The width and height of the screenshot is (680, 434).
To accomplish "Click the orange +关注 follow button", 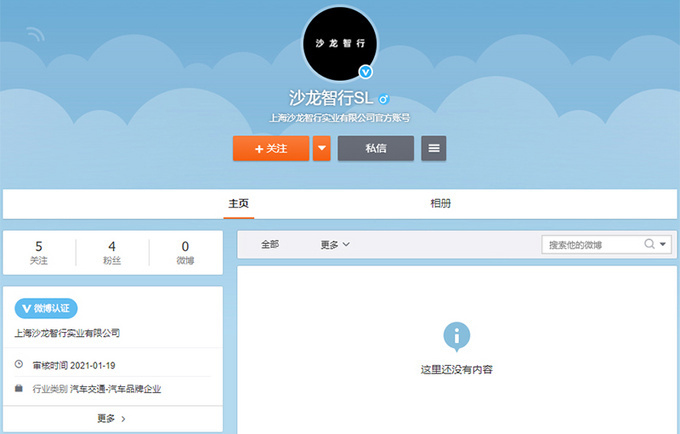I will coord(271,148).
